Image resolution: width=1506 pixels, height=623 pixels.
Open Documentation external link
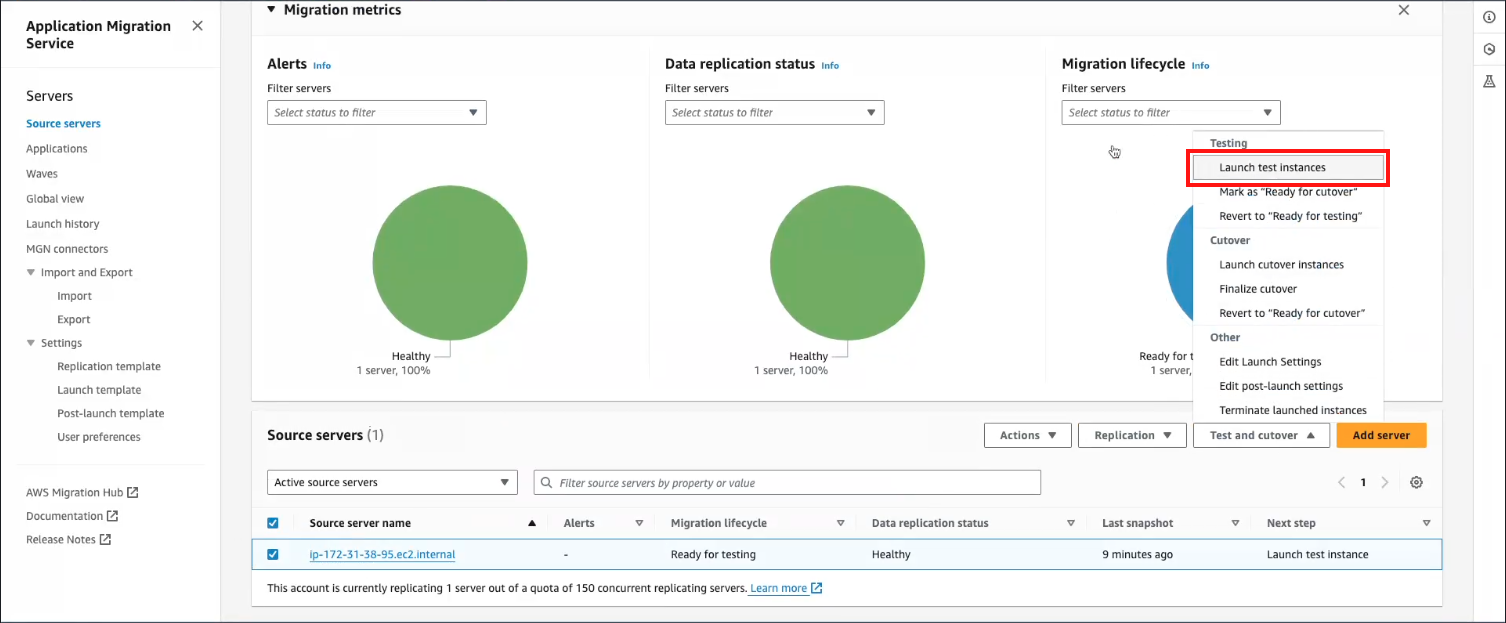[72, 516]
